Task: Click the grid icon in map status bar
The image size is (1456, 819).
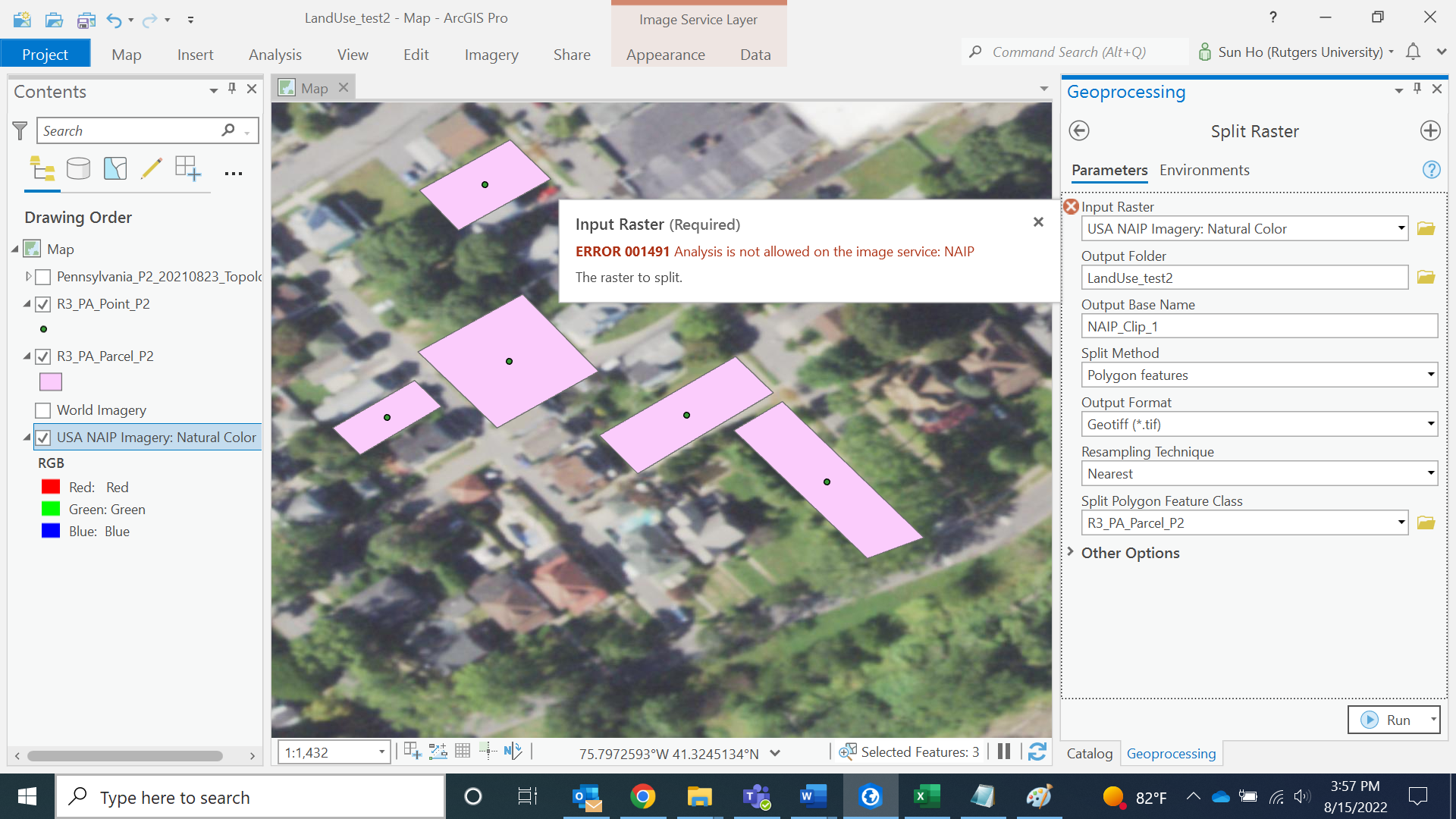Action: pyautogui.click(x=463, y=751)
